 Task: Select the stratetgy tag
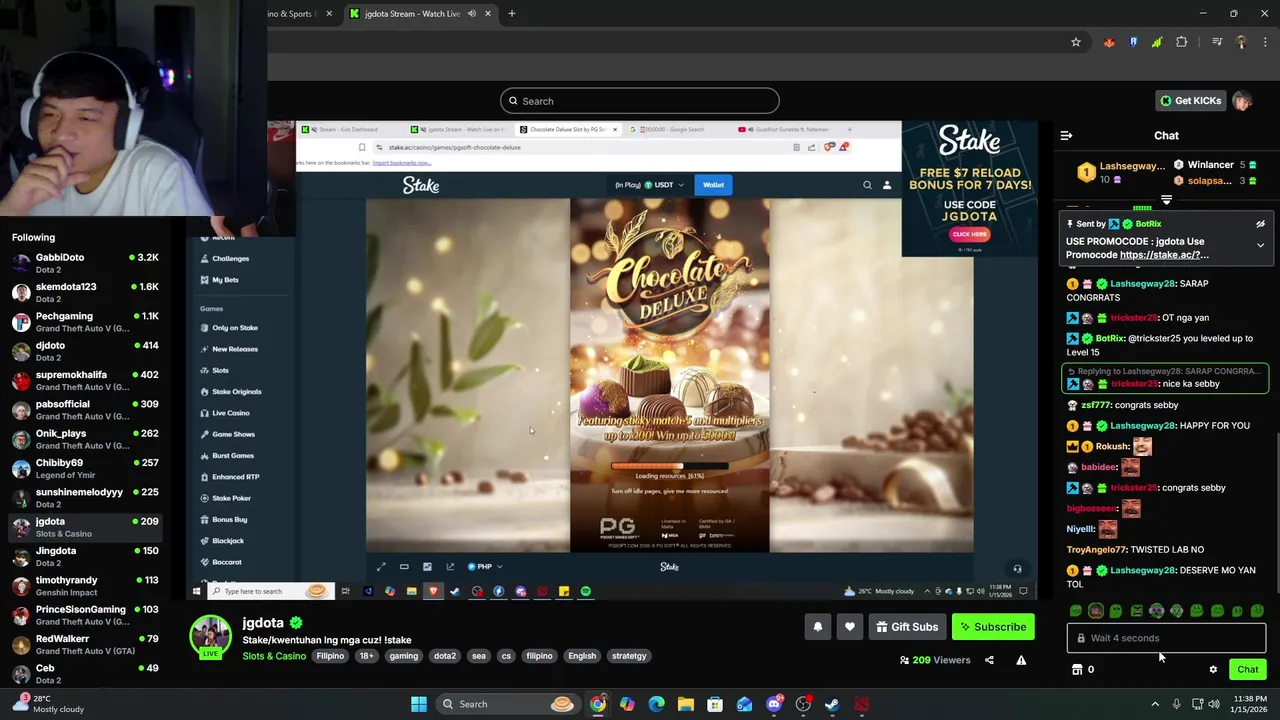coord(629,656)
